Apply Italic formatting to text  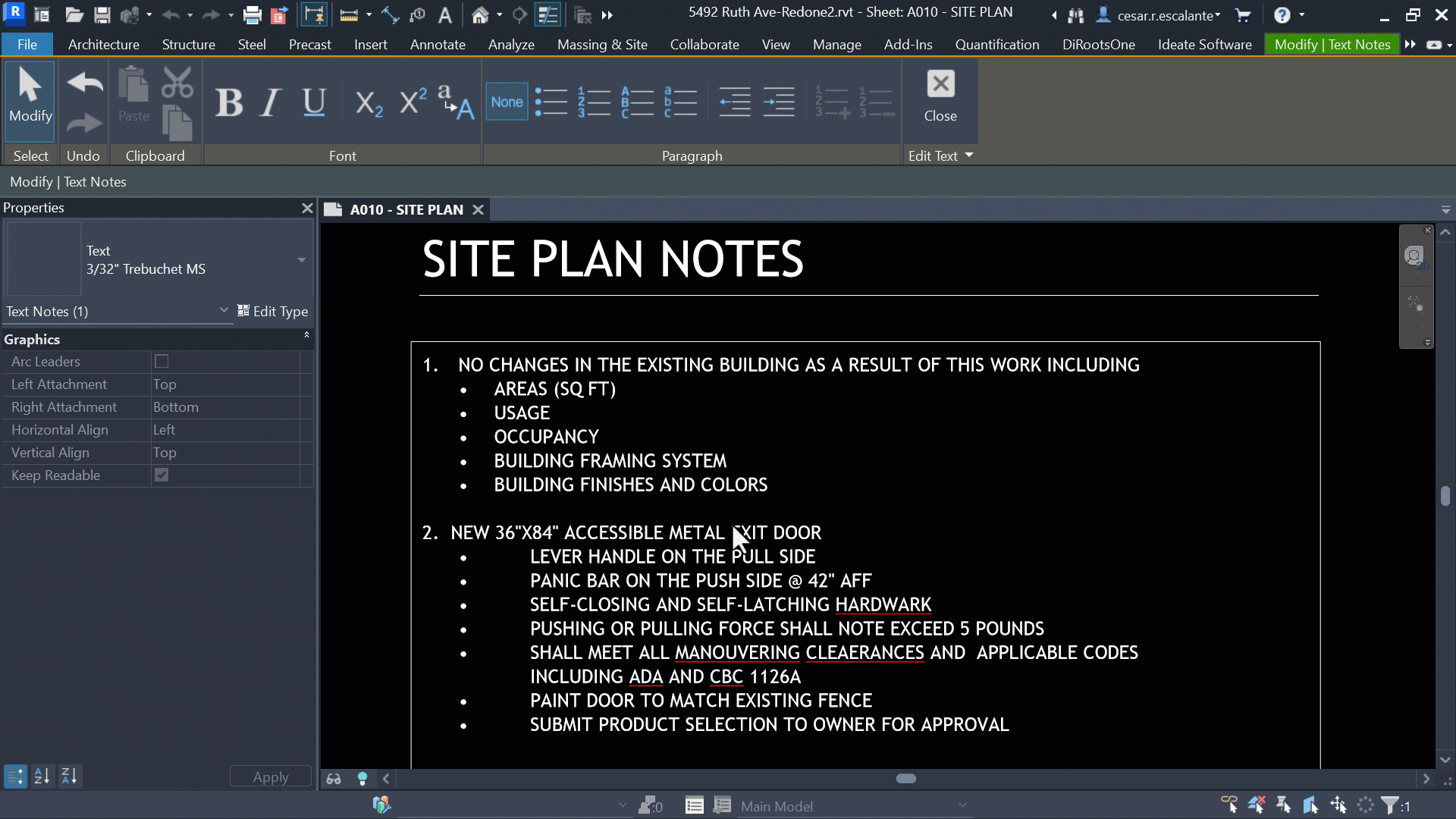(x=270, y=102)
